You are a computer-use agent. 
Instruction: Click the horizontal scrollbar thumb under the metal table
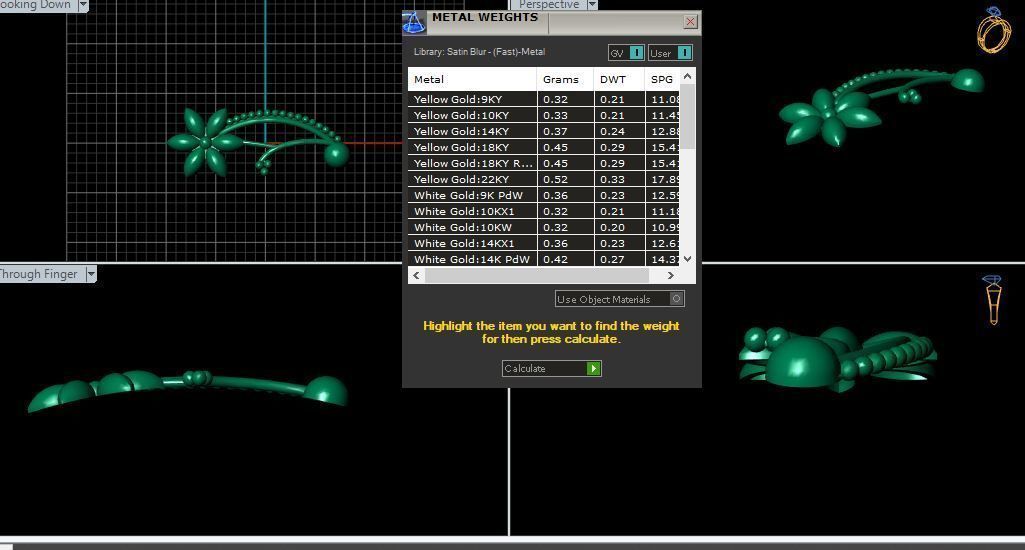tap(537, 275)
